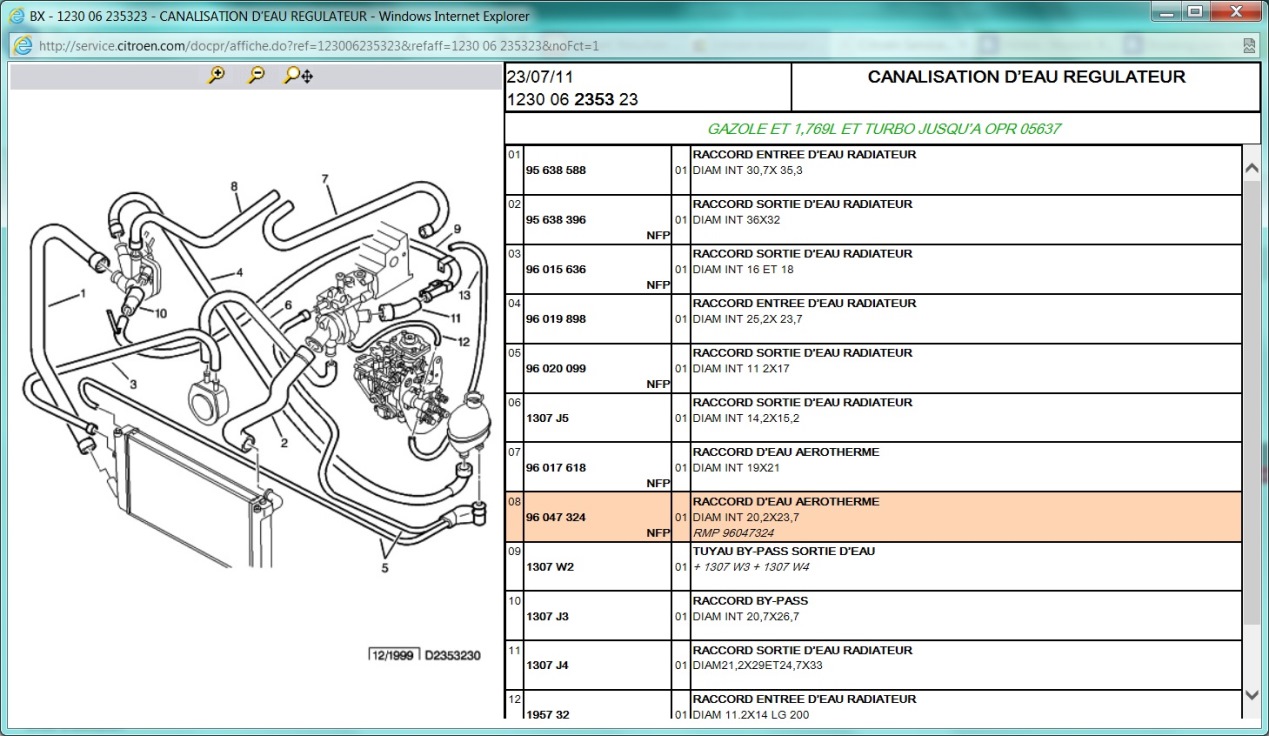The height and width of the screenshot is (736, 1269).
Task: Select the zoom and pan tool icon
Action: (x=298, y=76)
